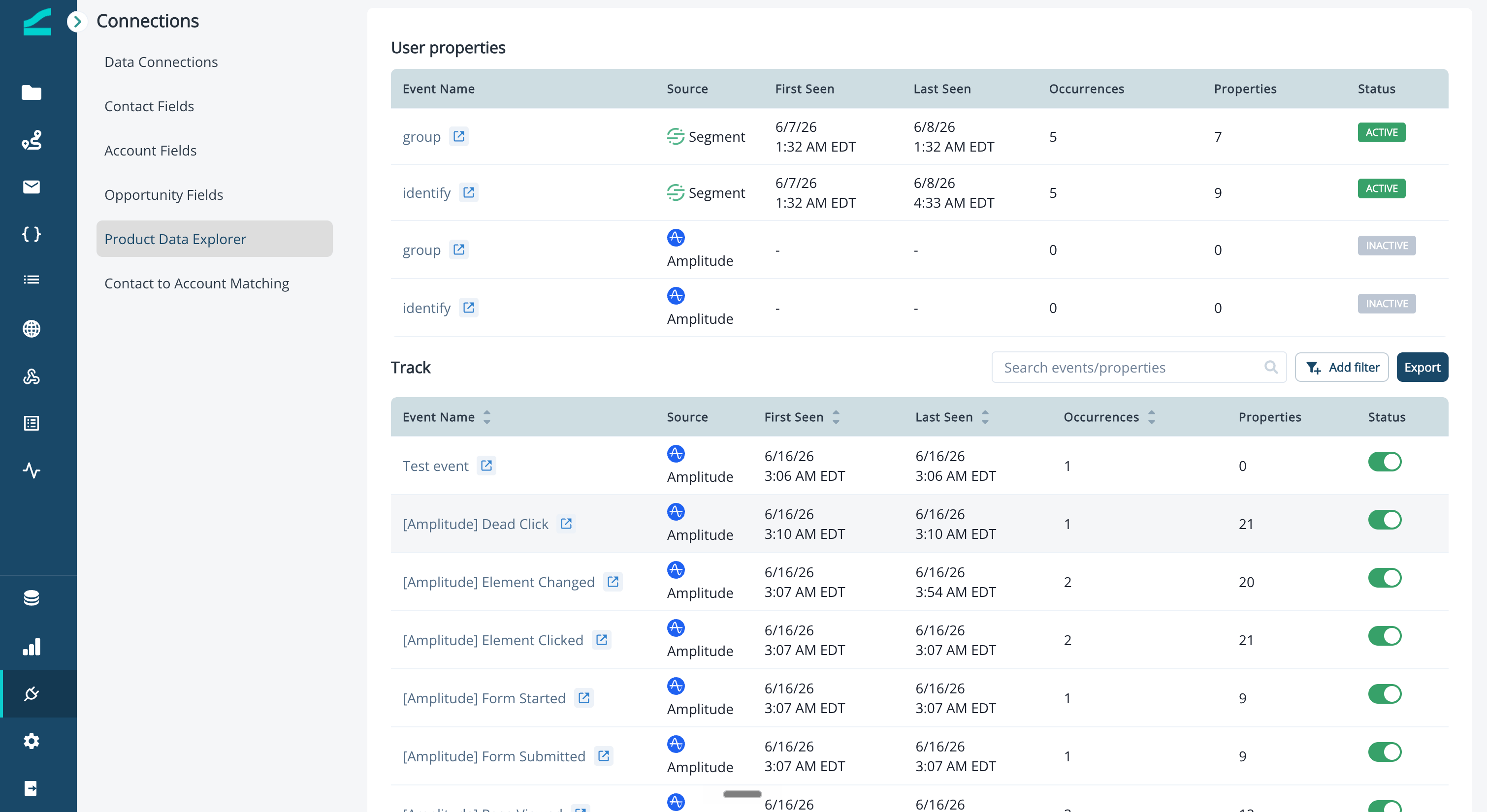Click the search magnifier icon in events search

pos(1270,367)
